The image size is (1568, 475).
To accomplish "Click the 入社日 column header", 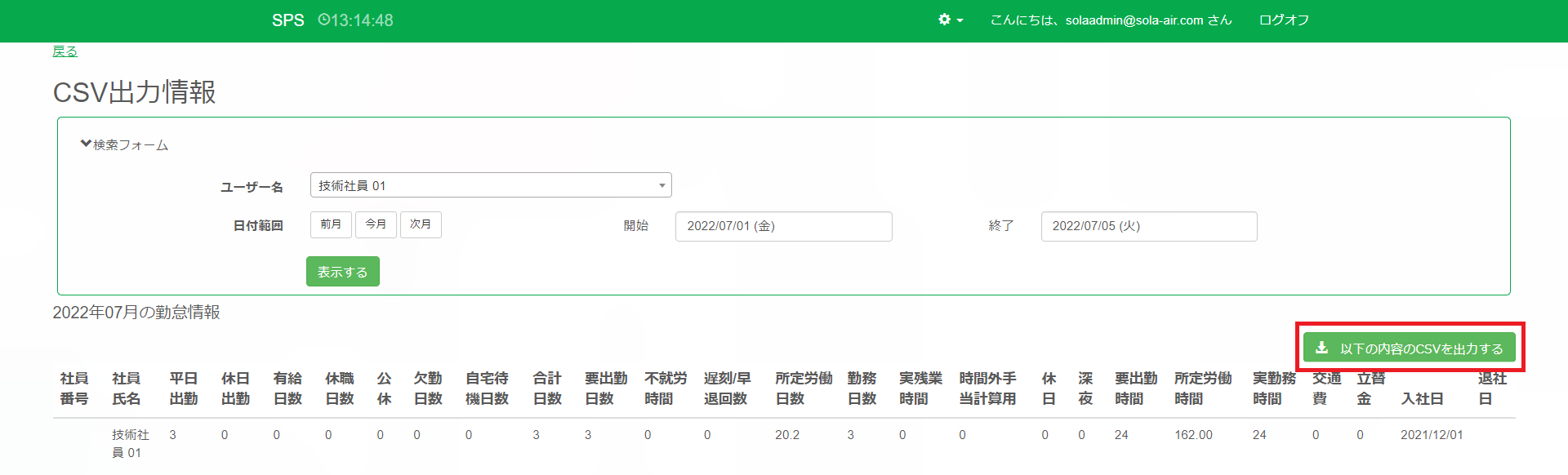I will [1422, 398].
